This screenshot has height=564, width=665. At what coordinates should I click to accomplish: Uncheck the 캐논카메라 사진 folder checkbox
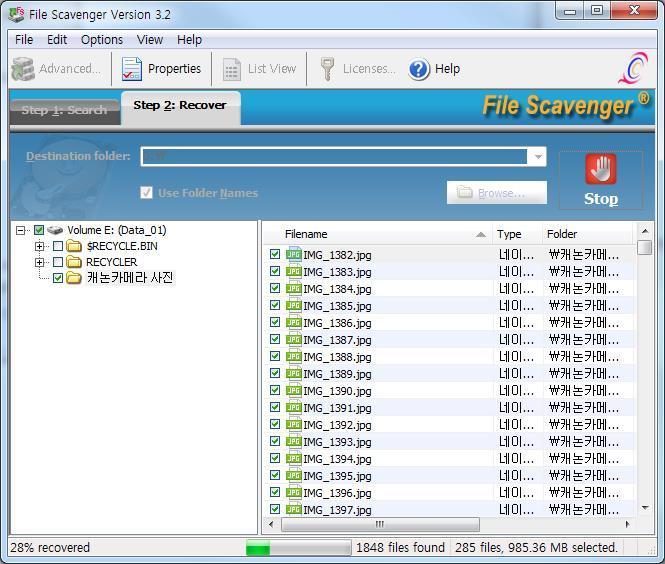click(58, 278)
